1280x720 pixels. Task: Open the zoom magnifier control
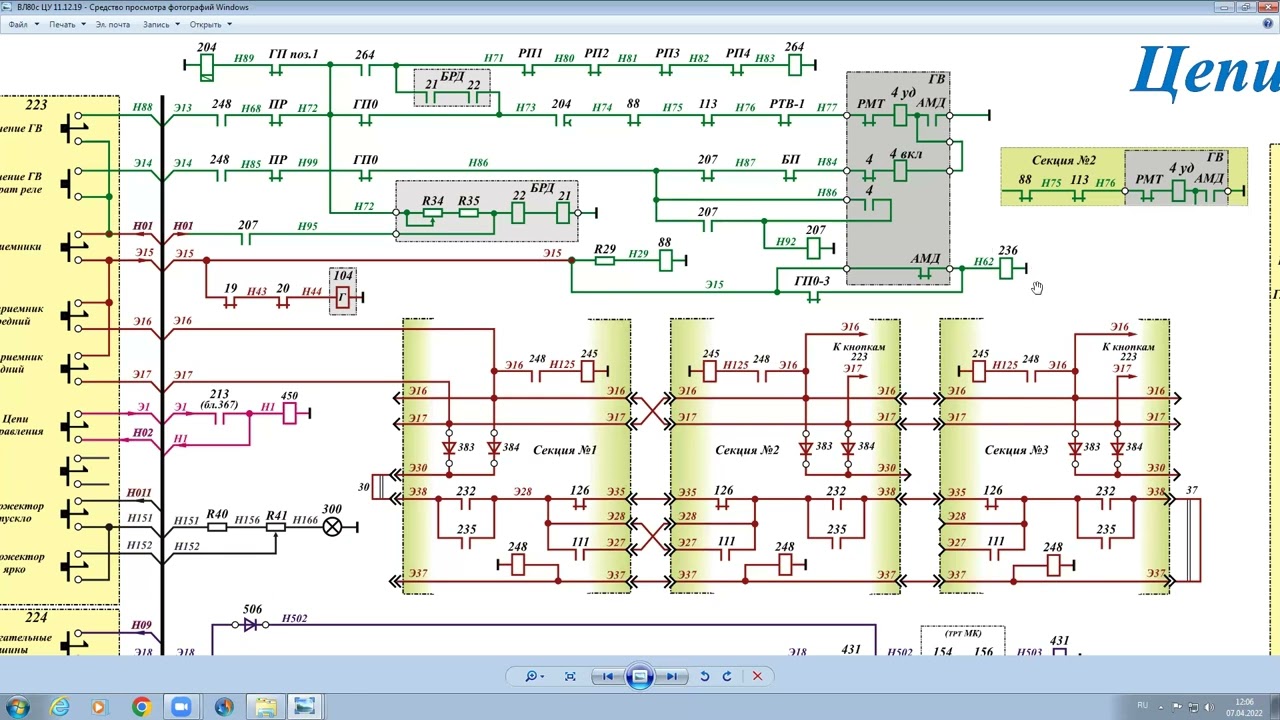click(x=531, y=677)
